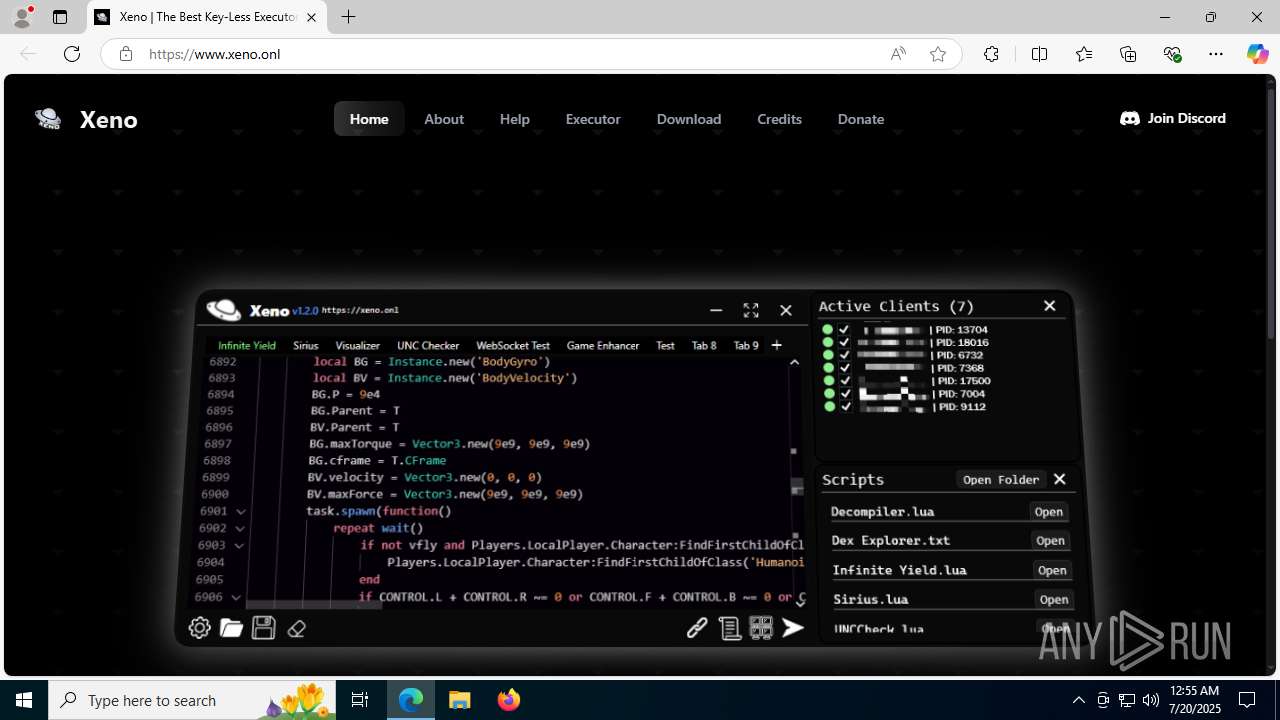1280x720 pixels.
Task: Click the taskbar search box
Action: click(193, 700)
